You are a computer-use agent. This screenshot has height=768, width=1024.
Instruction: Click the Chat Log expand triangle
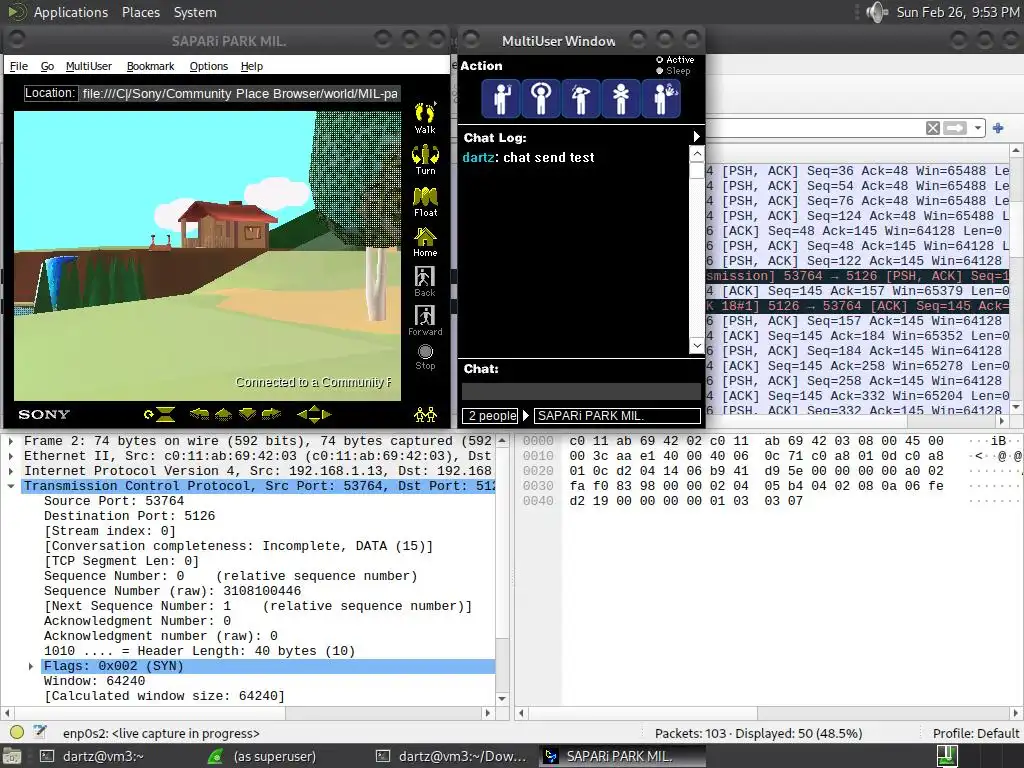[x=696, y=136]
